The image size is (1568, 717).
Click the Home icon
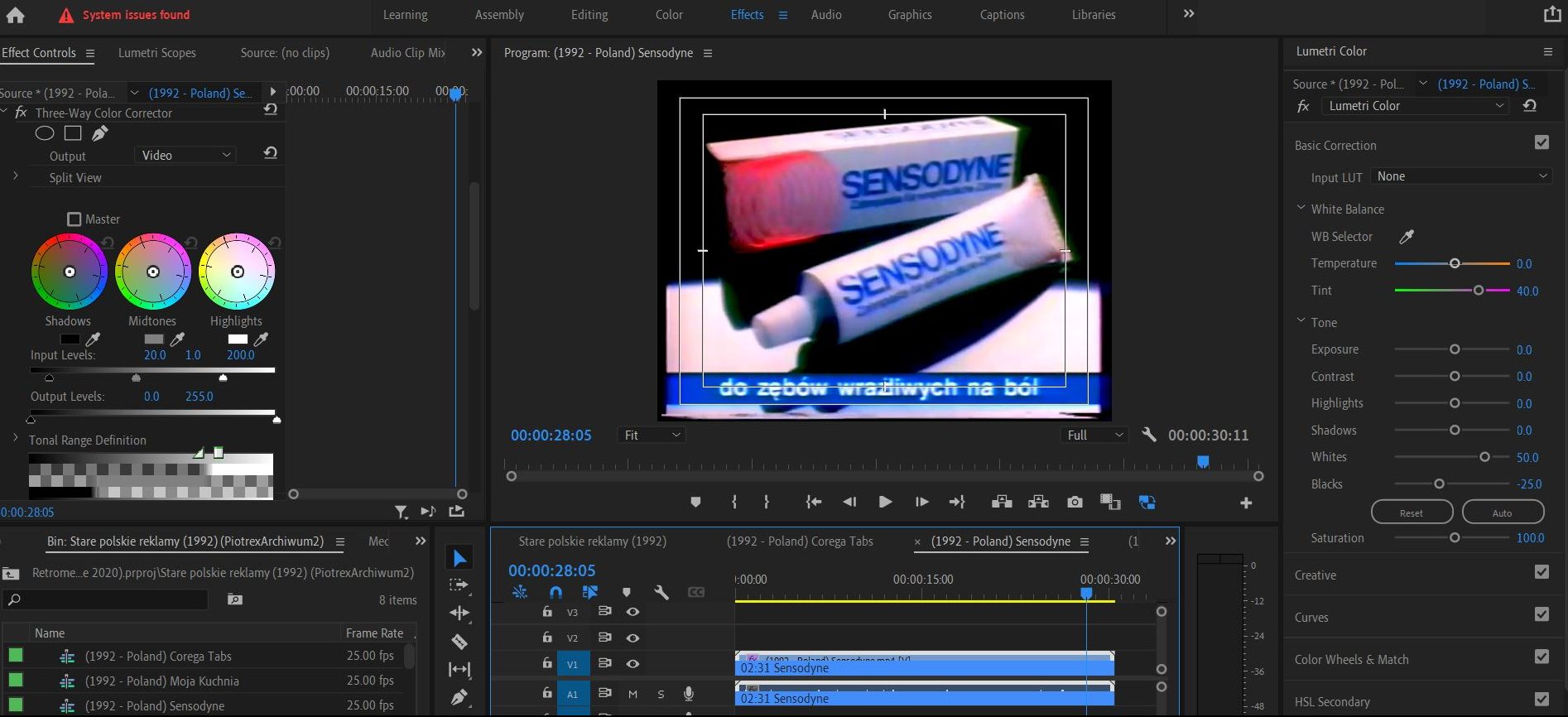coord(15,14)
